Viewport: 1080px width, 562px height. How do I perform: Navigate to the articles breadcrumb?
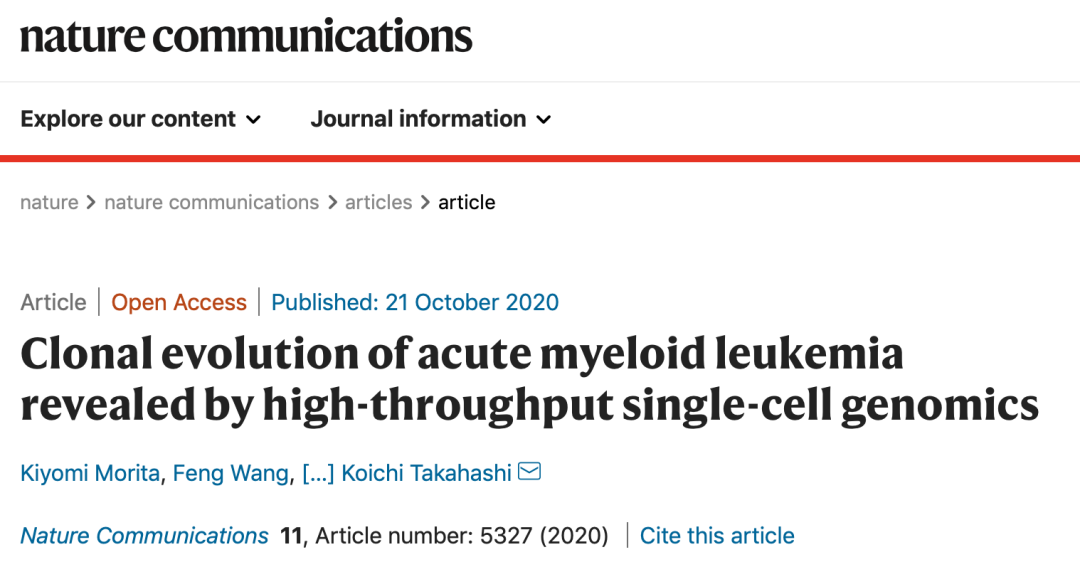point(380,202)
